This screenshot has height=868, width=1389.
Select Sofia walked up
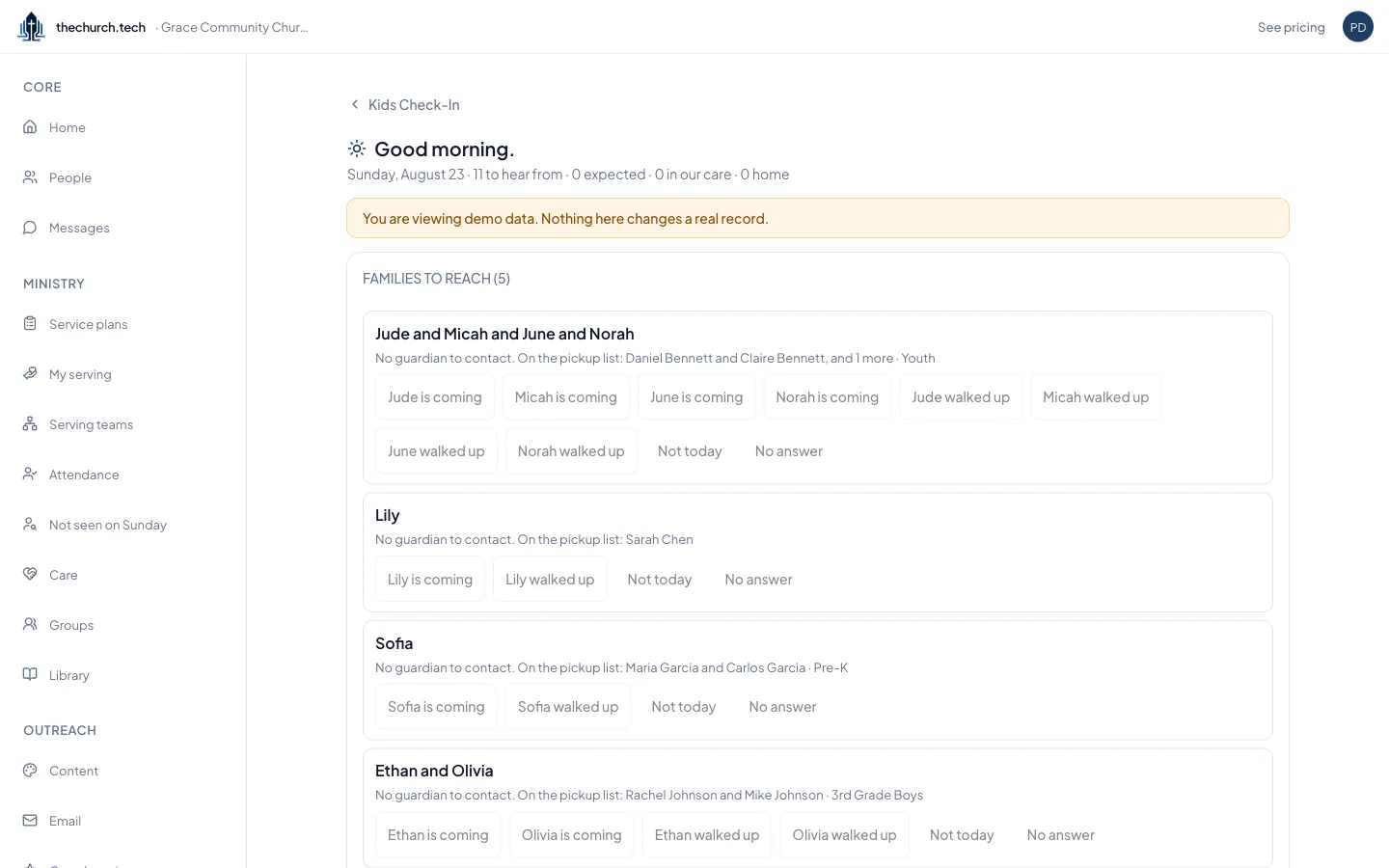point(568,707)
